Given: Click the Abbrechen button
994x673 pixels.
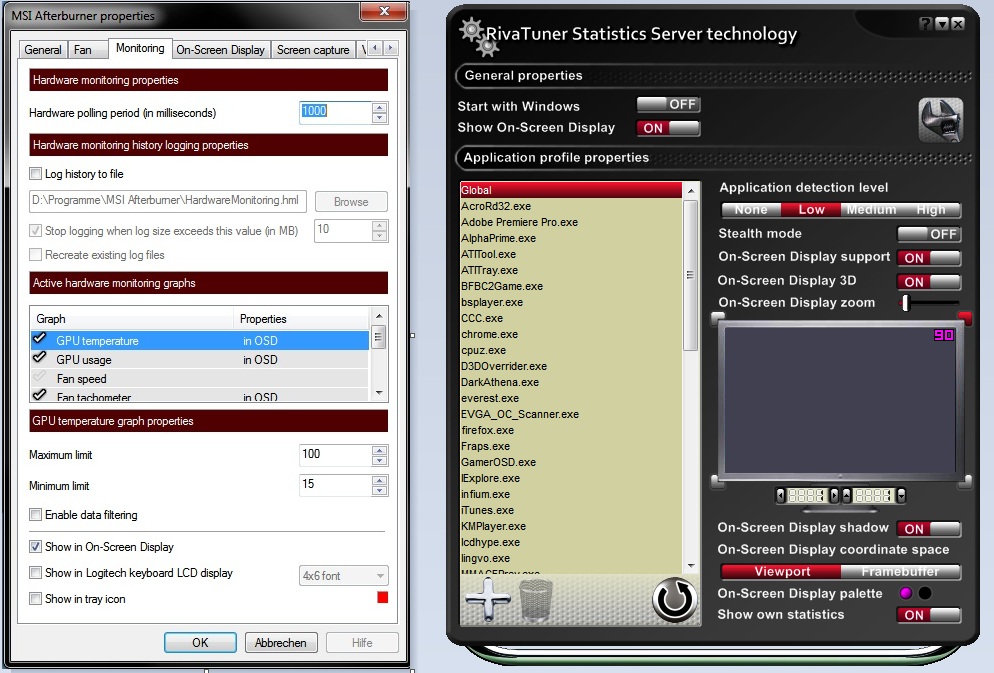Looking at the screenshot, I should [281, 643].
